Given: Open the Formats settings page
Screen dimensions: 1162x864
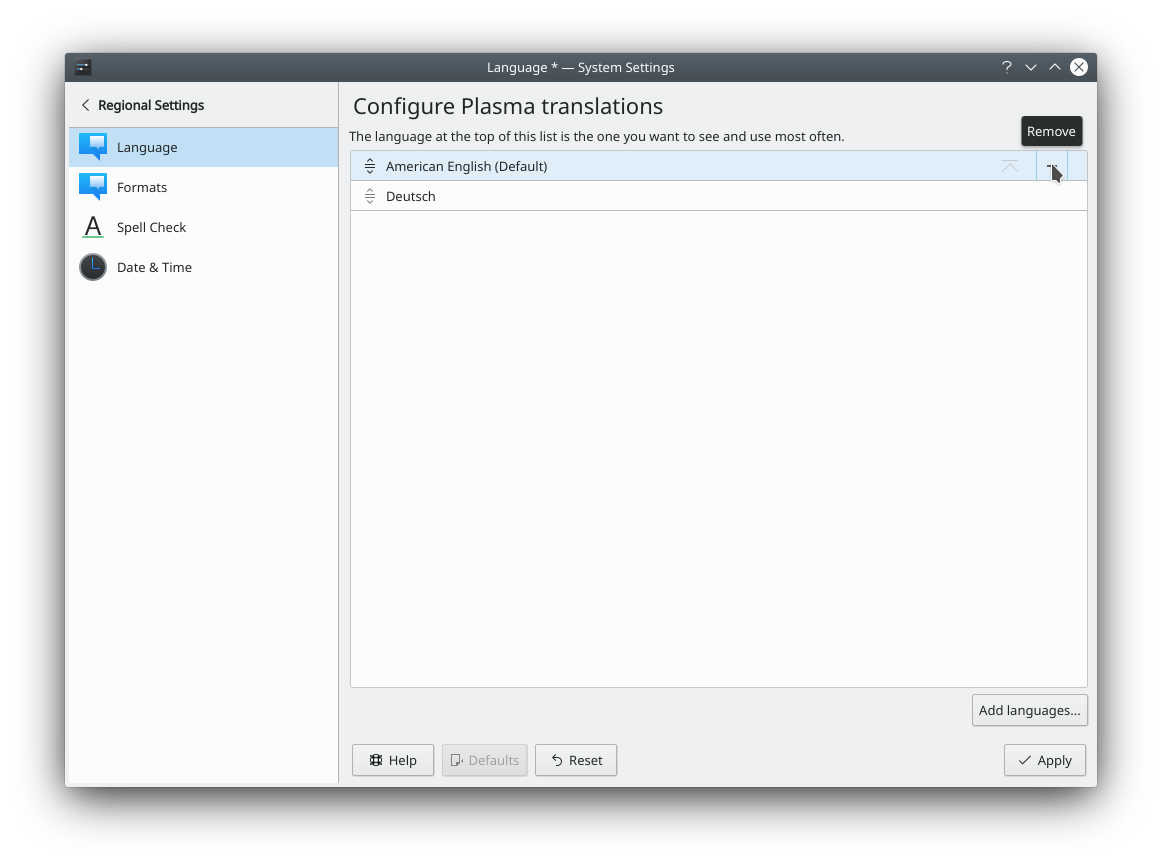Looking at the screenshot, I should (x=204, y=187).
